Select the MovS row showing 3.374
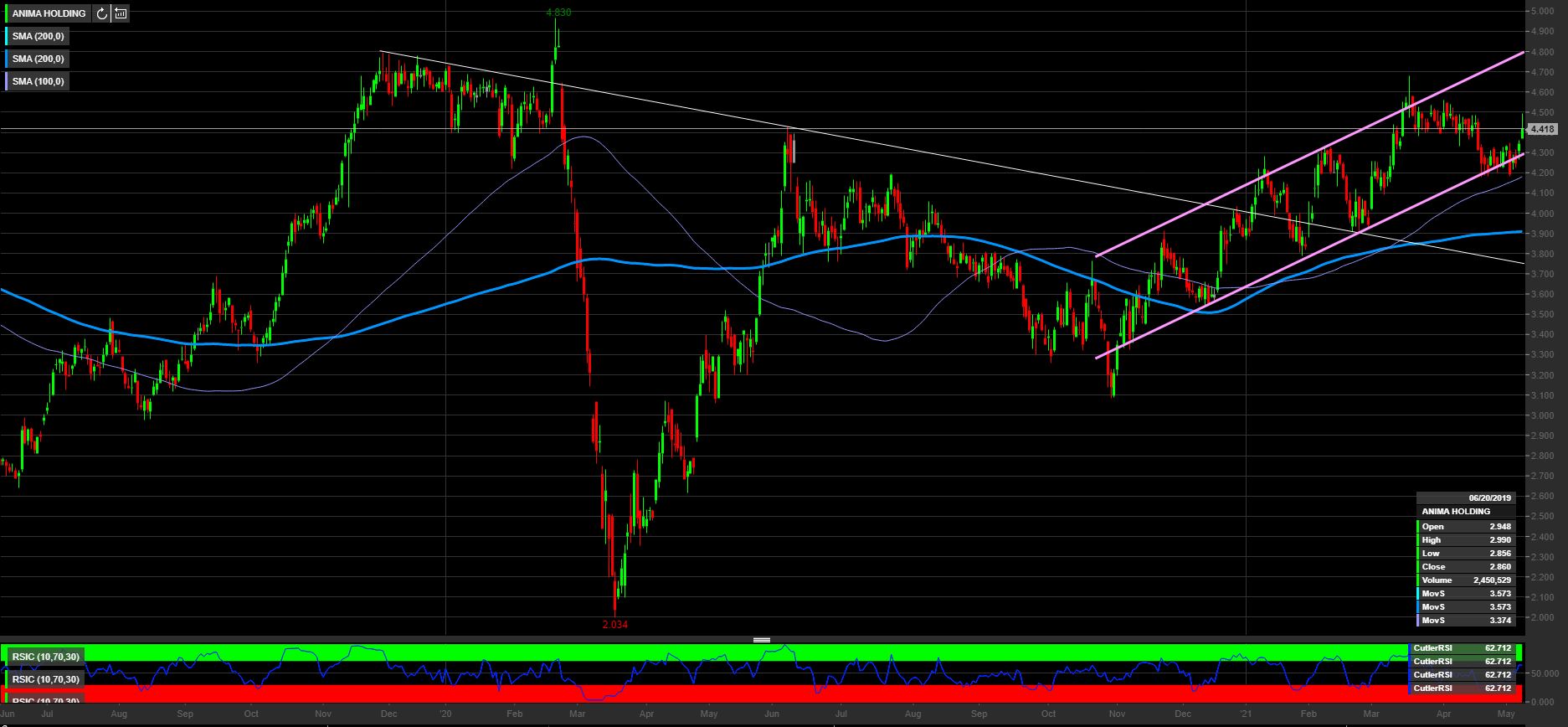The height and width of the screenshot is (727, 1568). (x=1465, y=621)
